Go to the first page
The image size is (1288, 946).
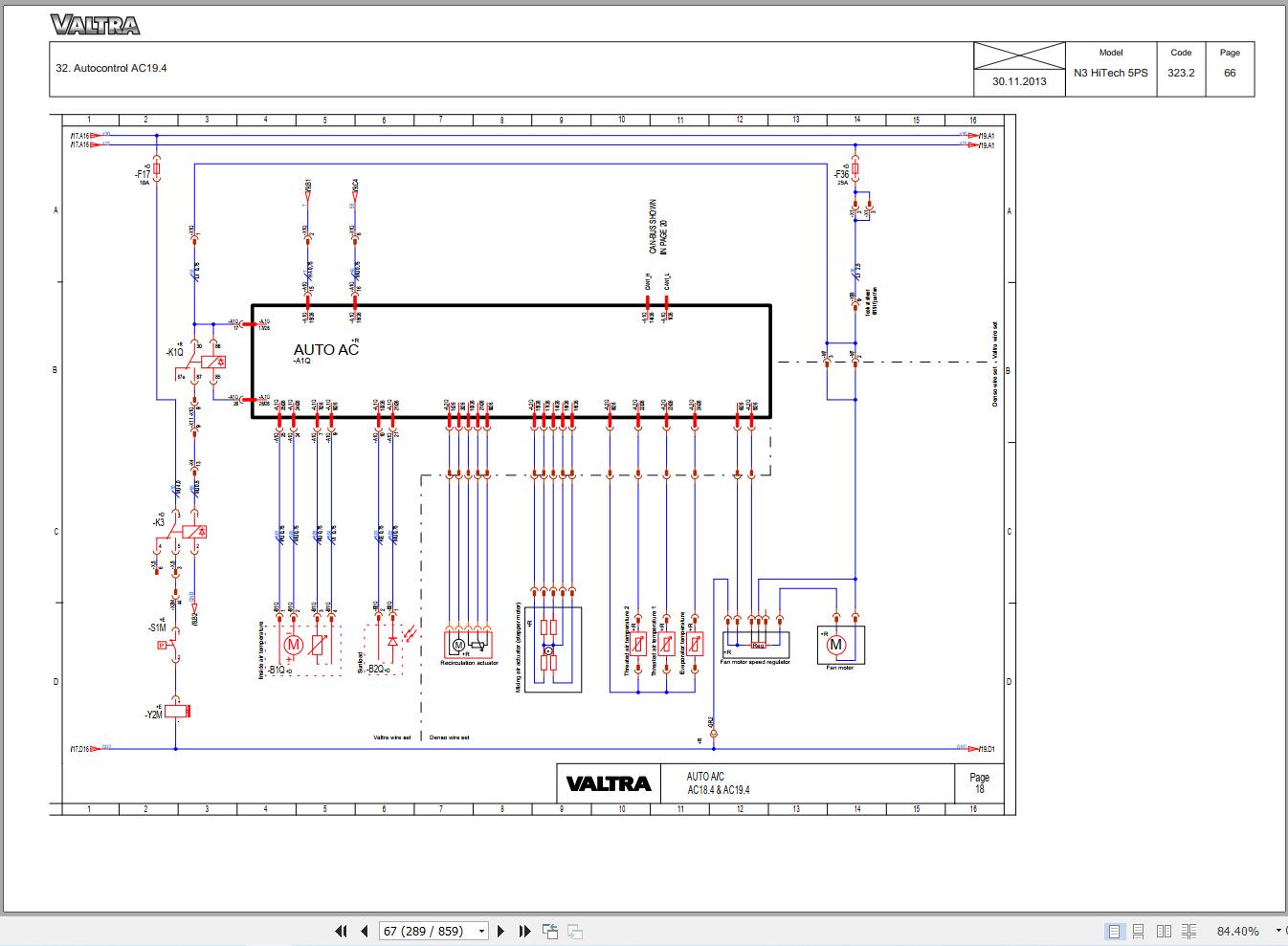click(x=341, y=931)
